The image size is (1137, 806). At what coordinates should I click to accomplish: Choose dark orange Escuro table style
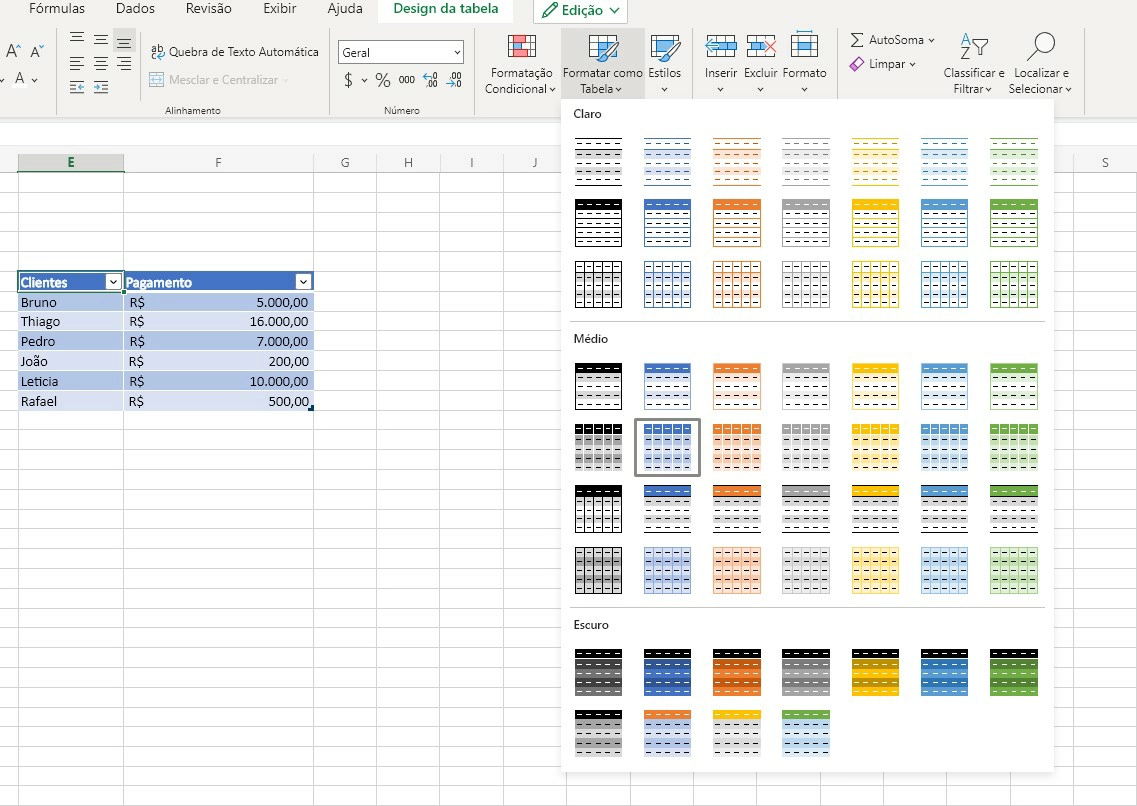click(x=737, y=673)
